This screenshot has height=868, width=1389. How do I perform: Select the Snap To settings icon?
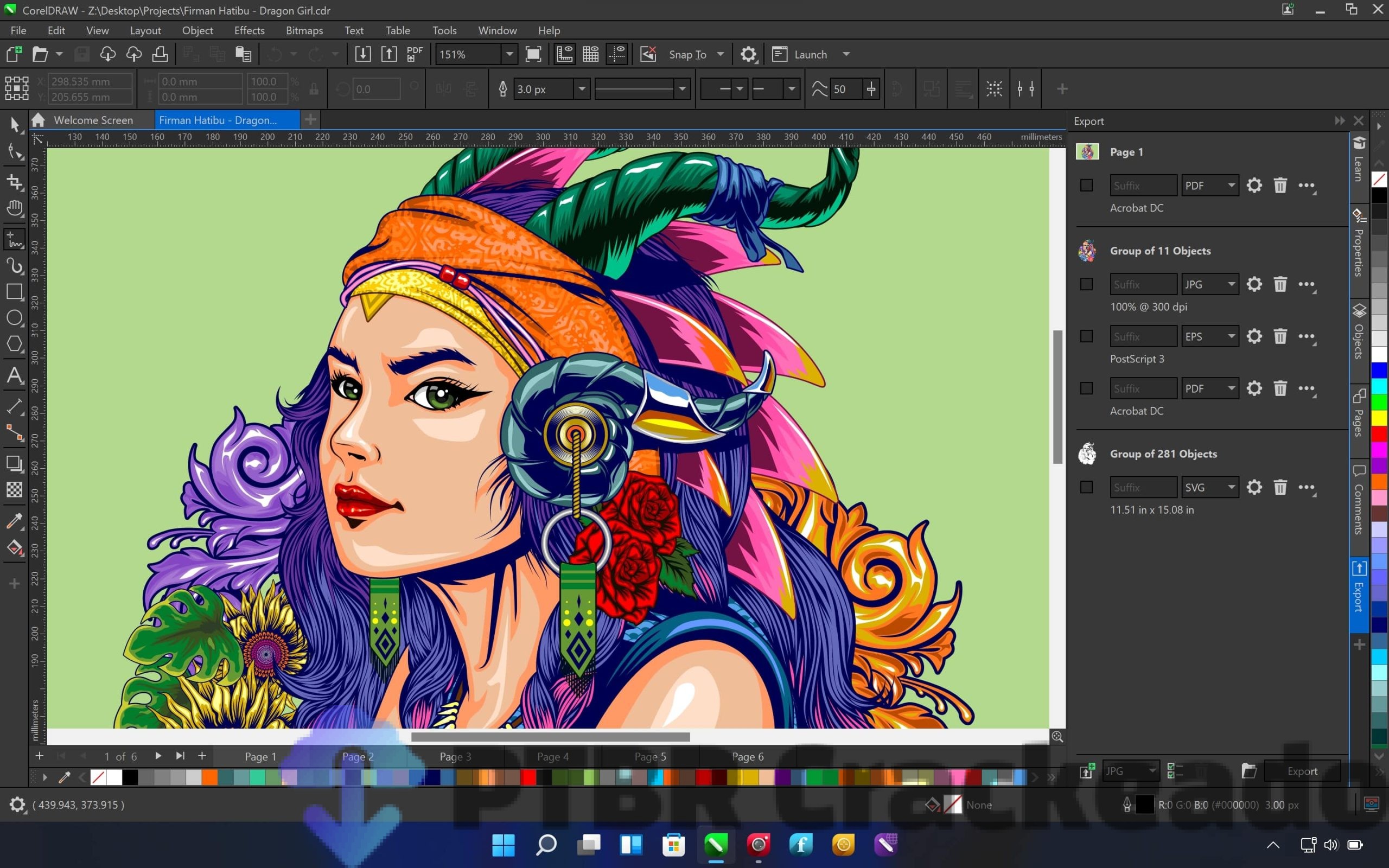[x=749, y=54]
